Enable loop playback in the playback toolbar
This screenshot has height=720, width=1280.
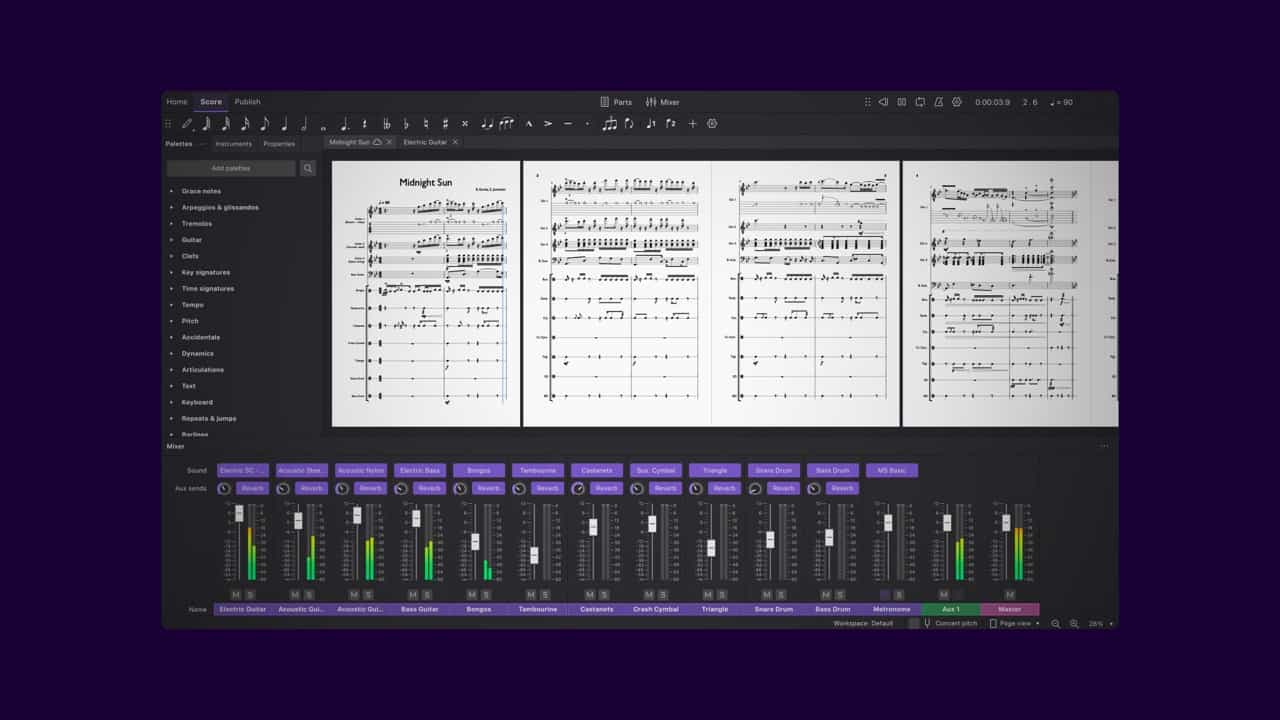coord(920,102)
